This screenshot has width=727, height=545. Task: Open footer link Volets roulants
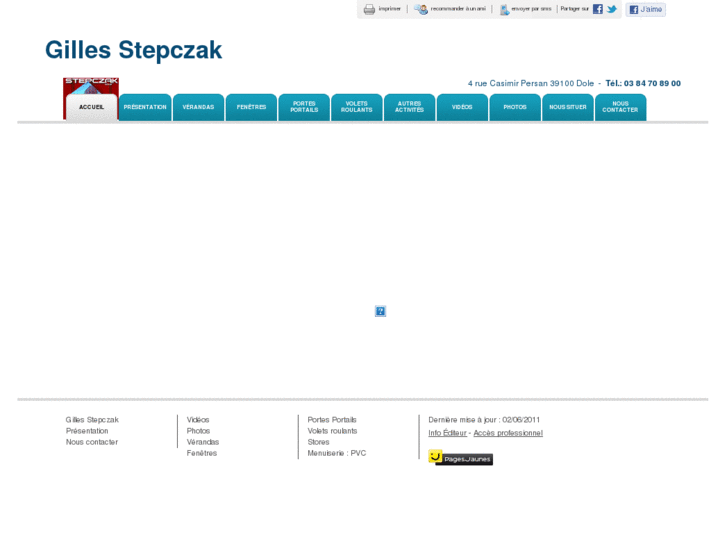332,431
